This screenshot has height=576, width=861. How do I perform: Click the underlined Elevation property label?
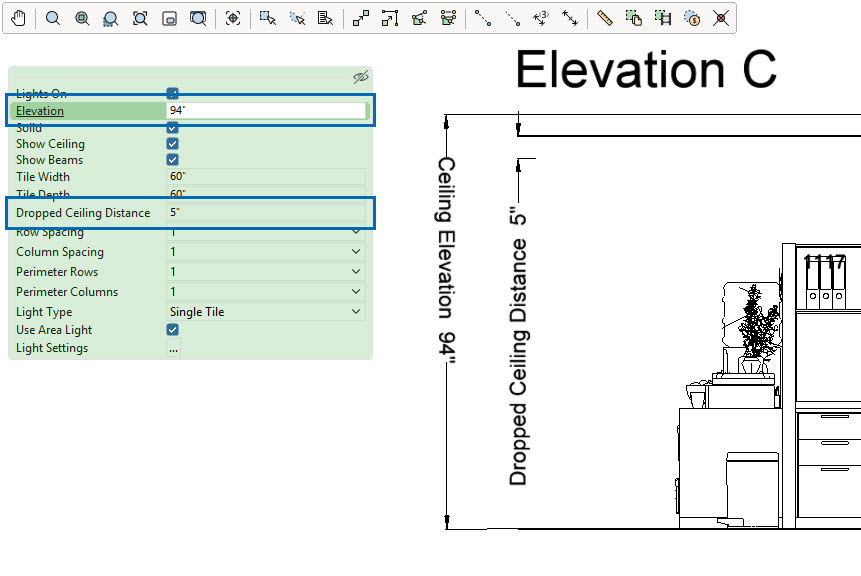point(40,111)
